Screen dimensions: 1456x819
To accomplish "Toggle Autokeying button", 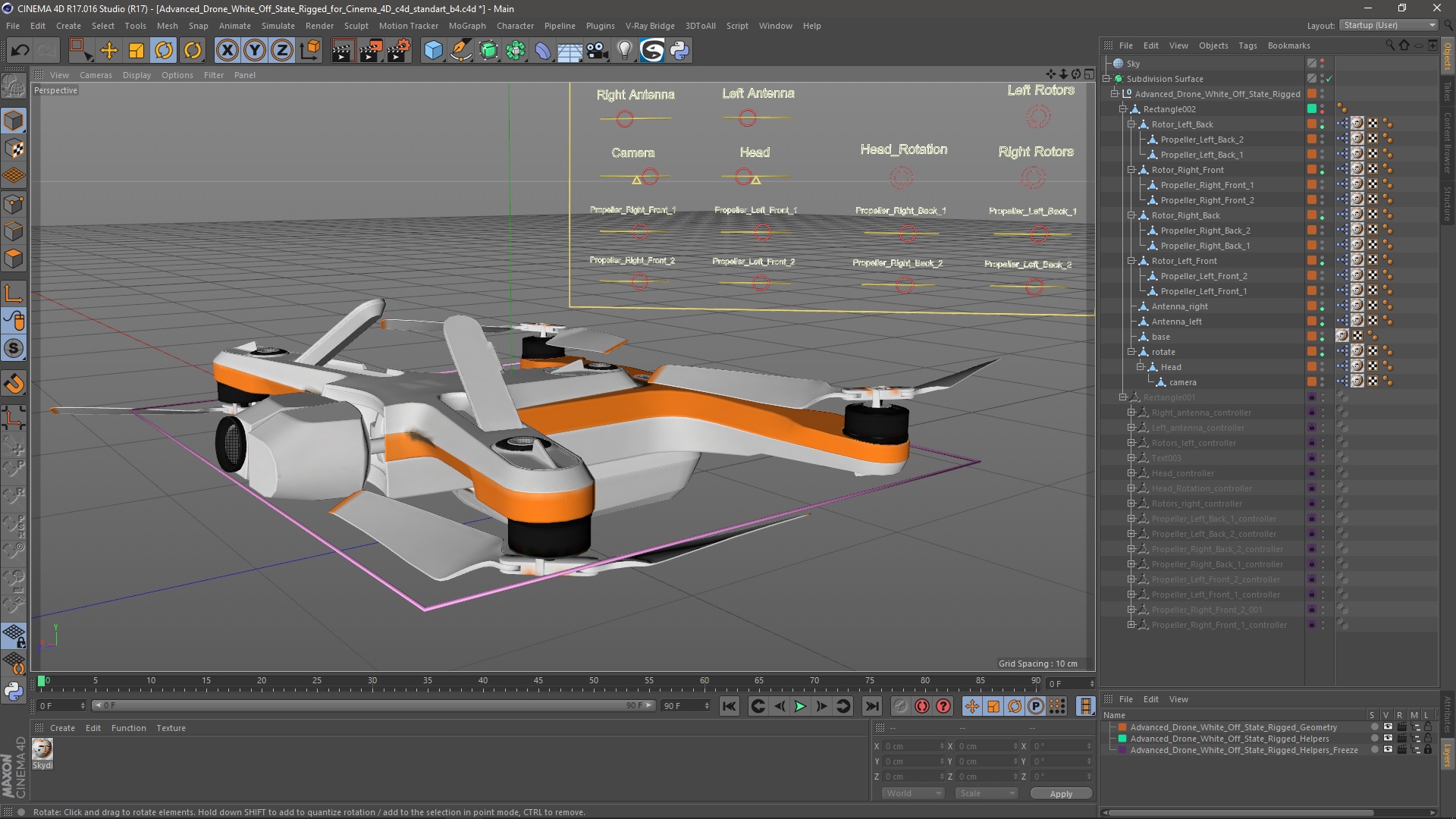I will click(922, 706).
